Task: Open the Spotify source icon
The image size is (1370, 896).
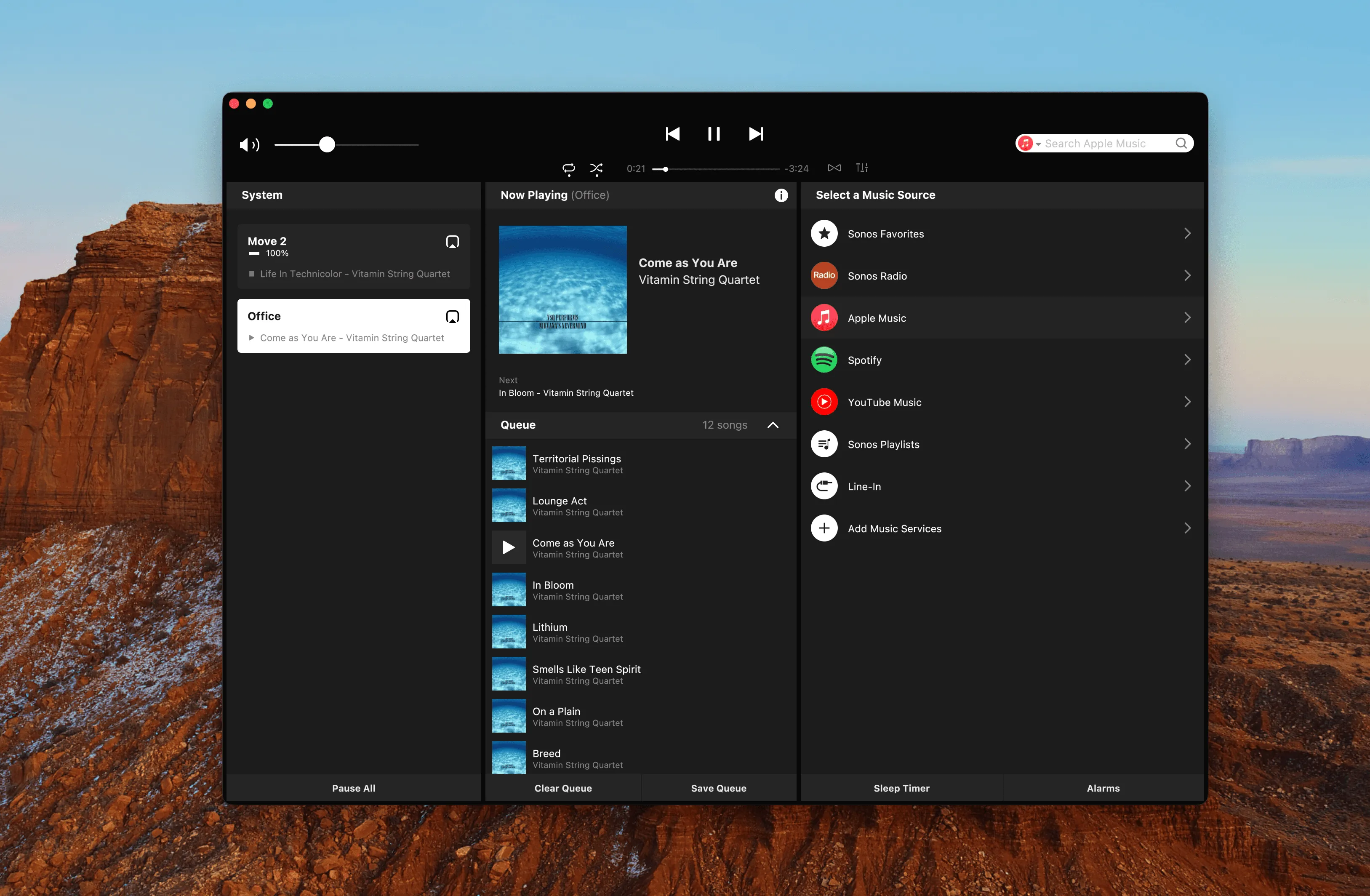Action: point(824,360)
